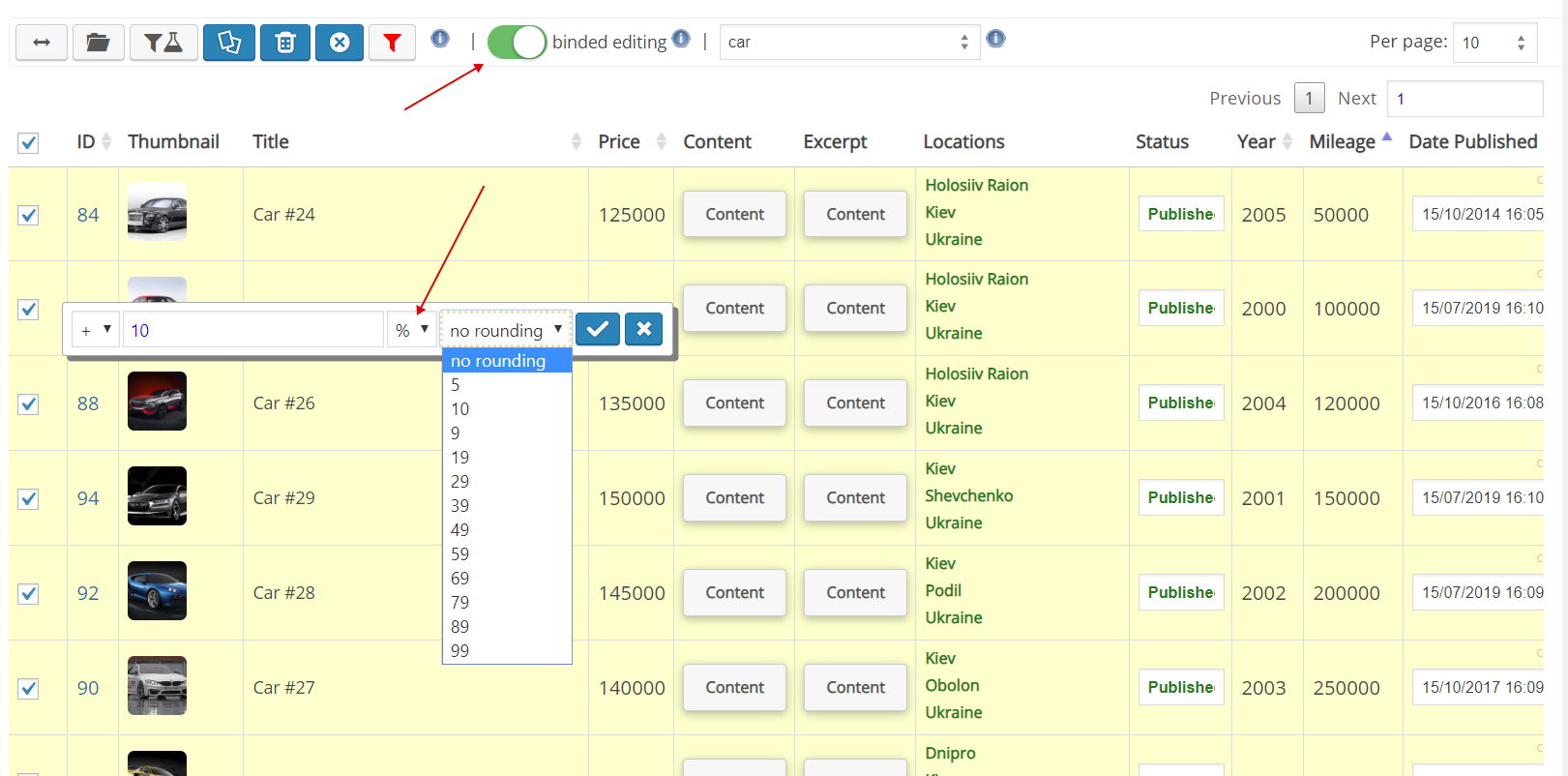Click the blue duplicate pages button
The width and height of the screenshot is (1568, 776).
coord(229,43)
